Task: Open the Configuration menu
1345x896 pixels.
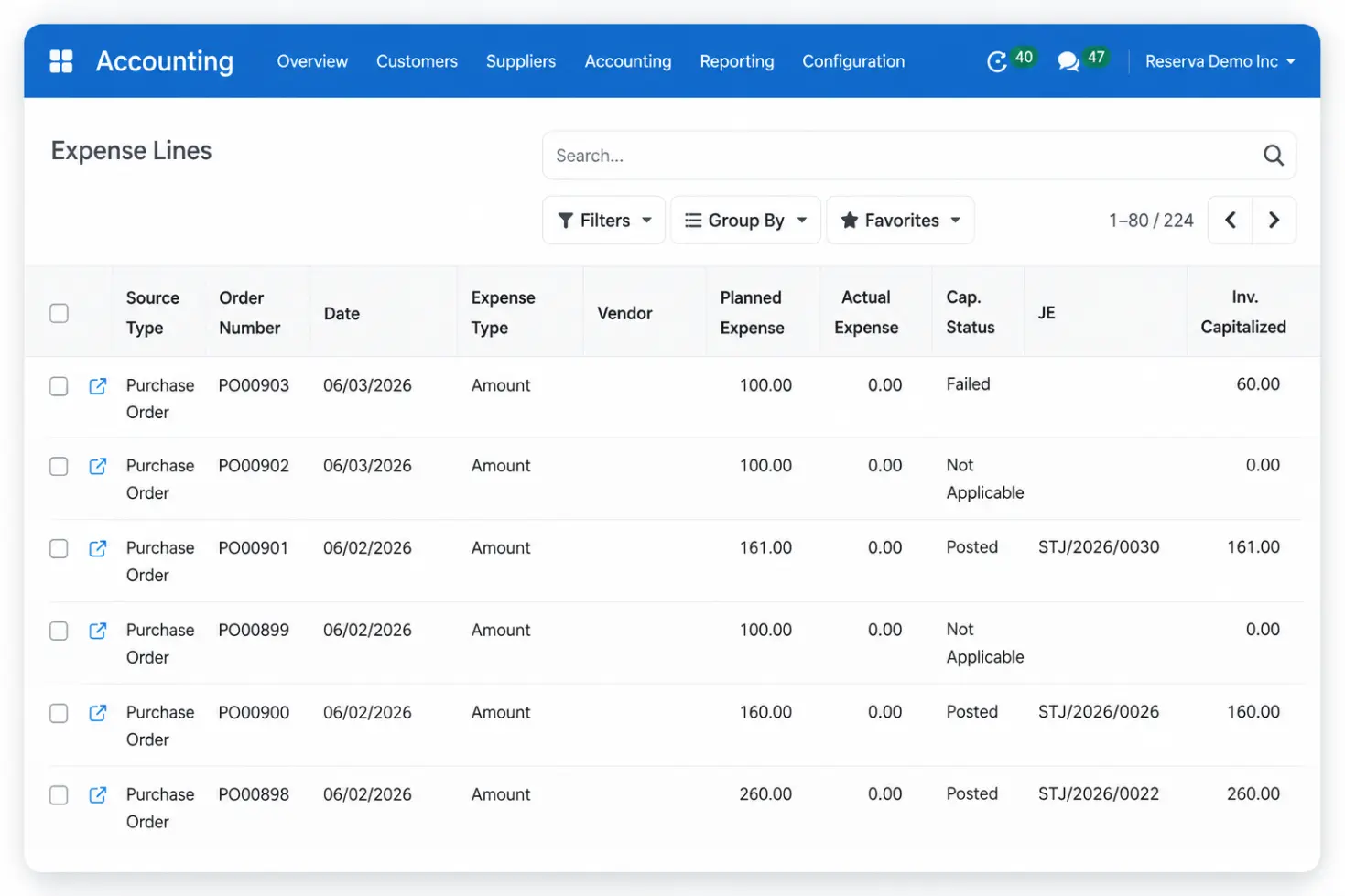Action: [853, 61]
